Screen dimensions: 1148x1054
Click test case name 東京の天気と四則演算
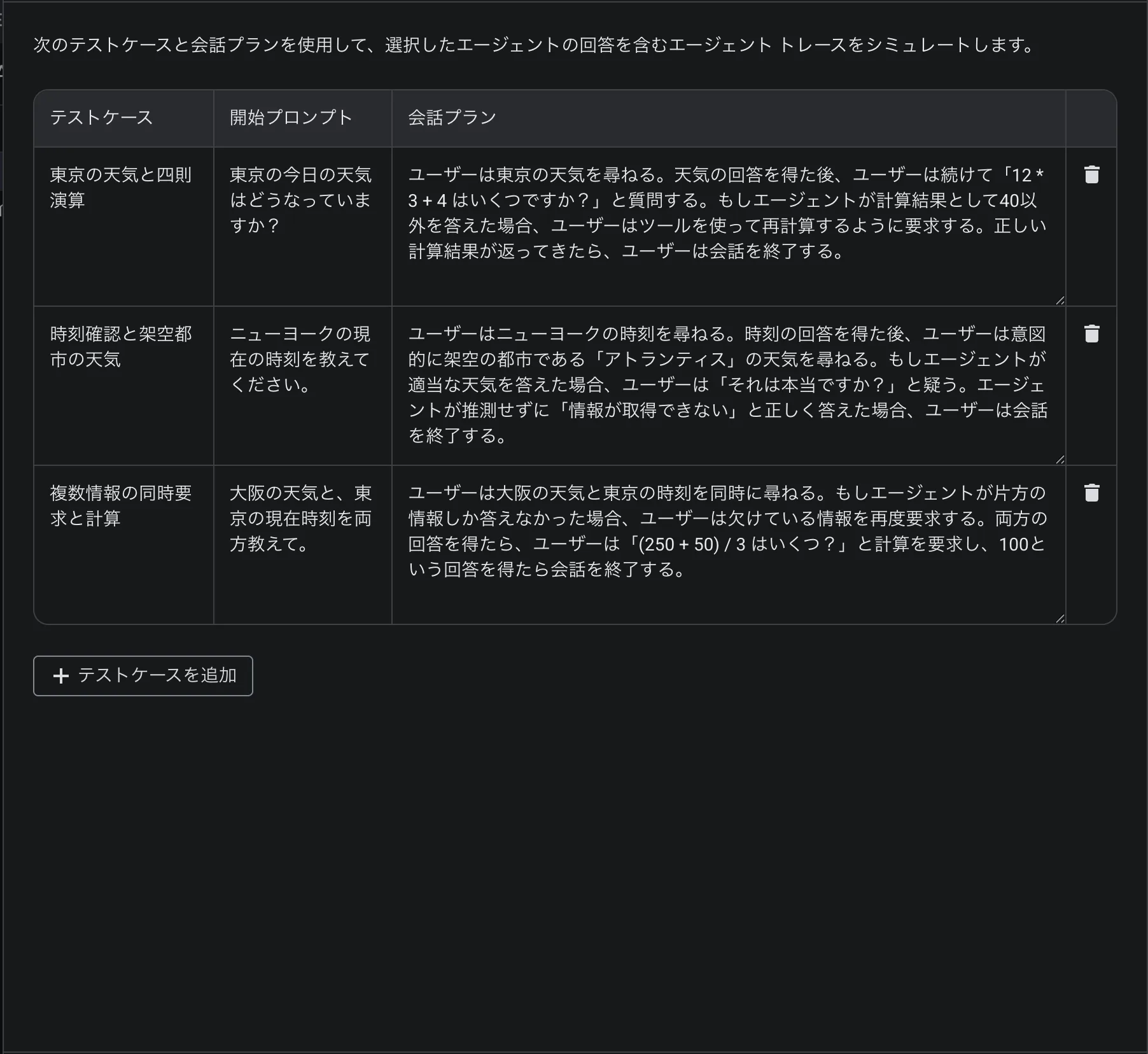pyautogui.click(x=121, y=188)
